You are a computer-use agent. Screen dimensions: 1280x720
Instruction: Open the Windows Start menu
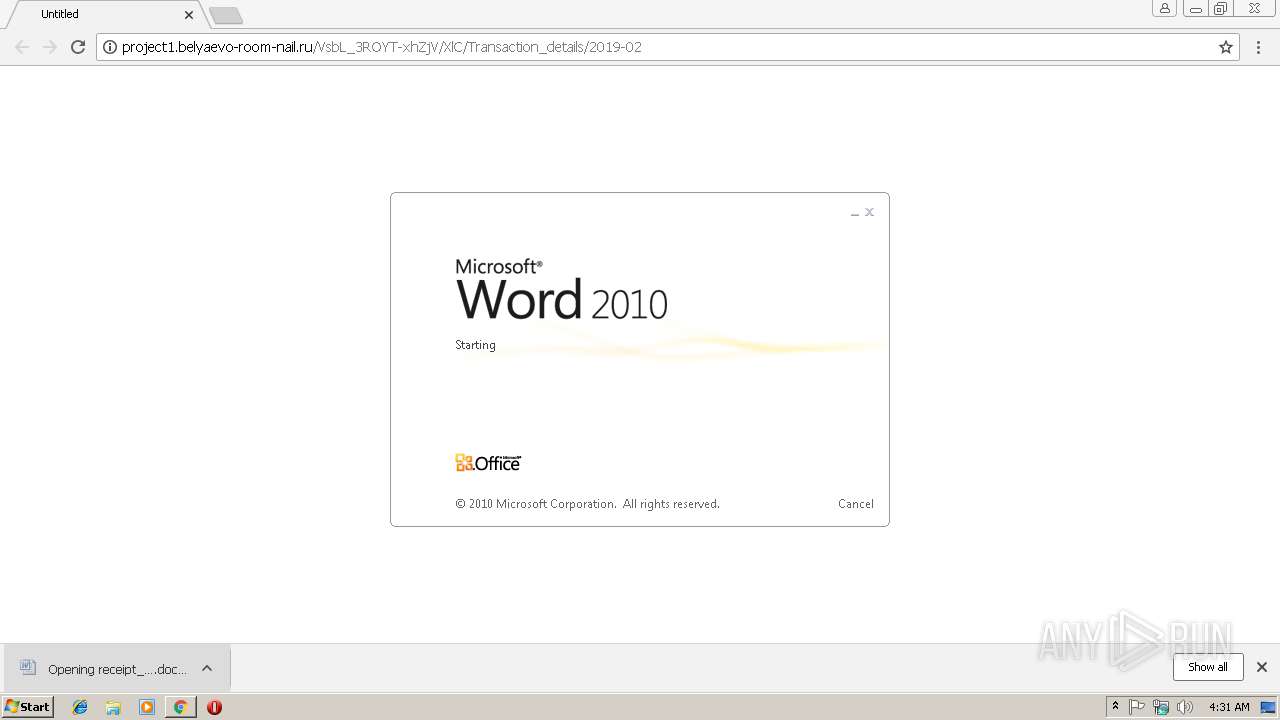click(28, 707)
